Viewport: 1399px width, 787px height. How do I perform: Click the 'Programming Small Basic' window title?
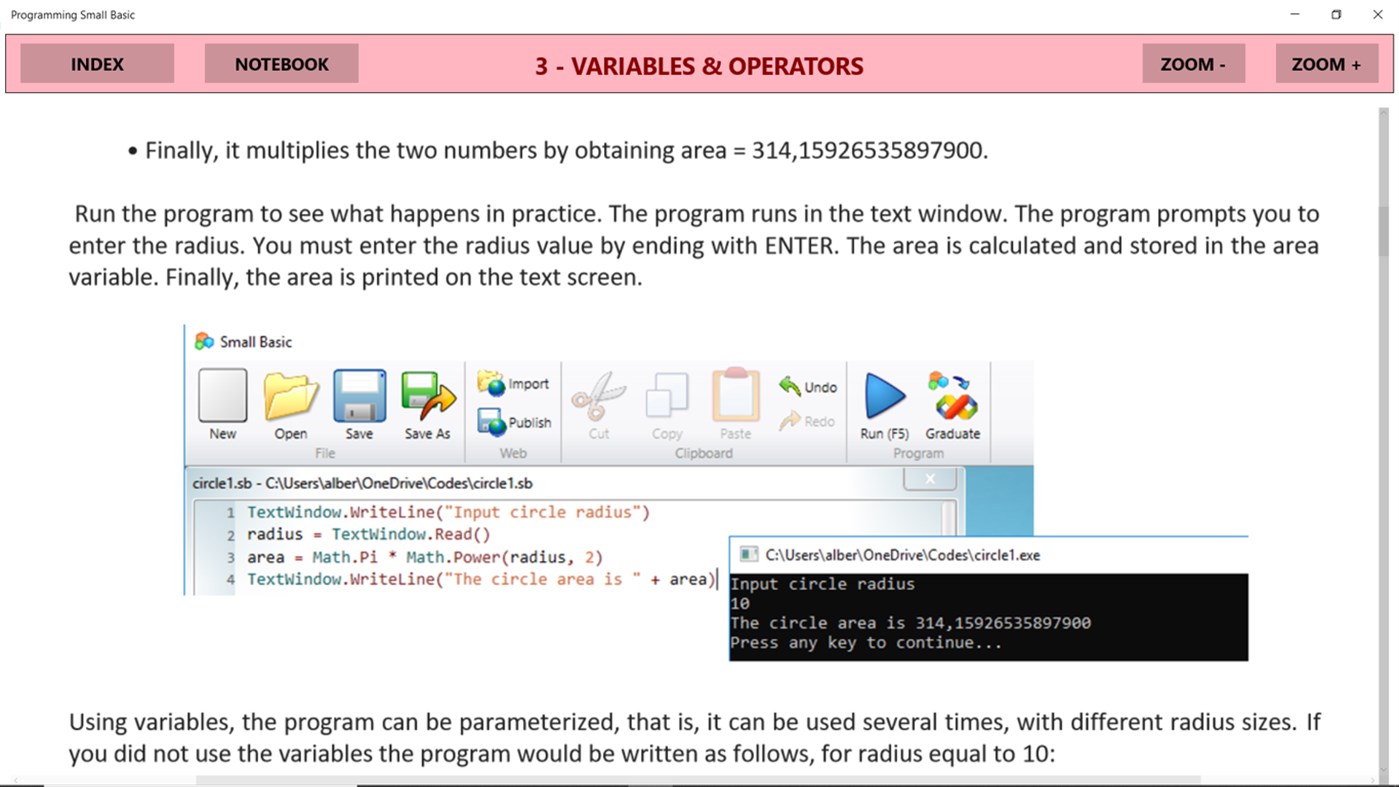pos(73,15)
